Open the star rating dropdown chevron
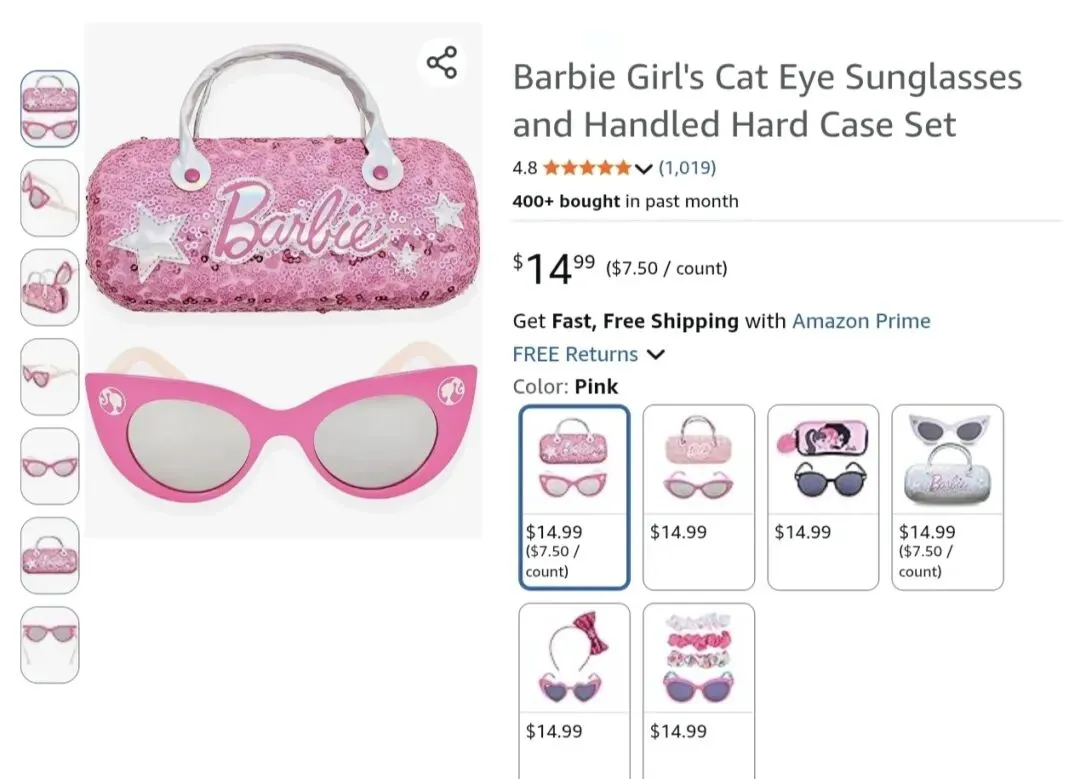 point(643,168)
